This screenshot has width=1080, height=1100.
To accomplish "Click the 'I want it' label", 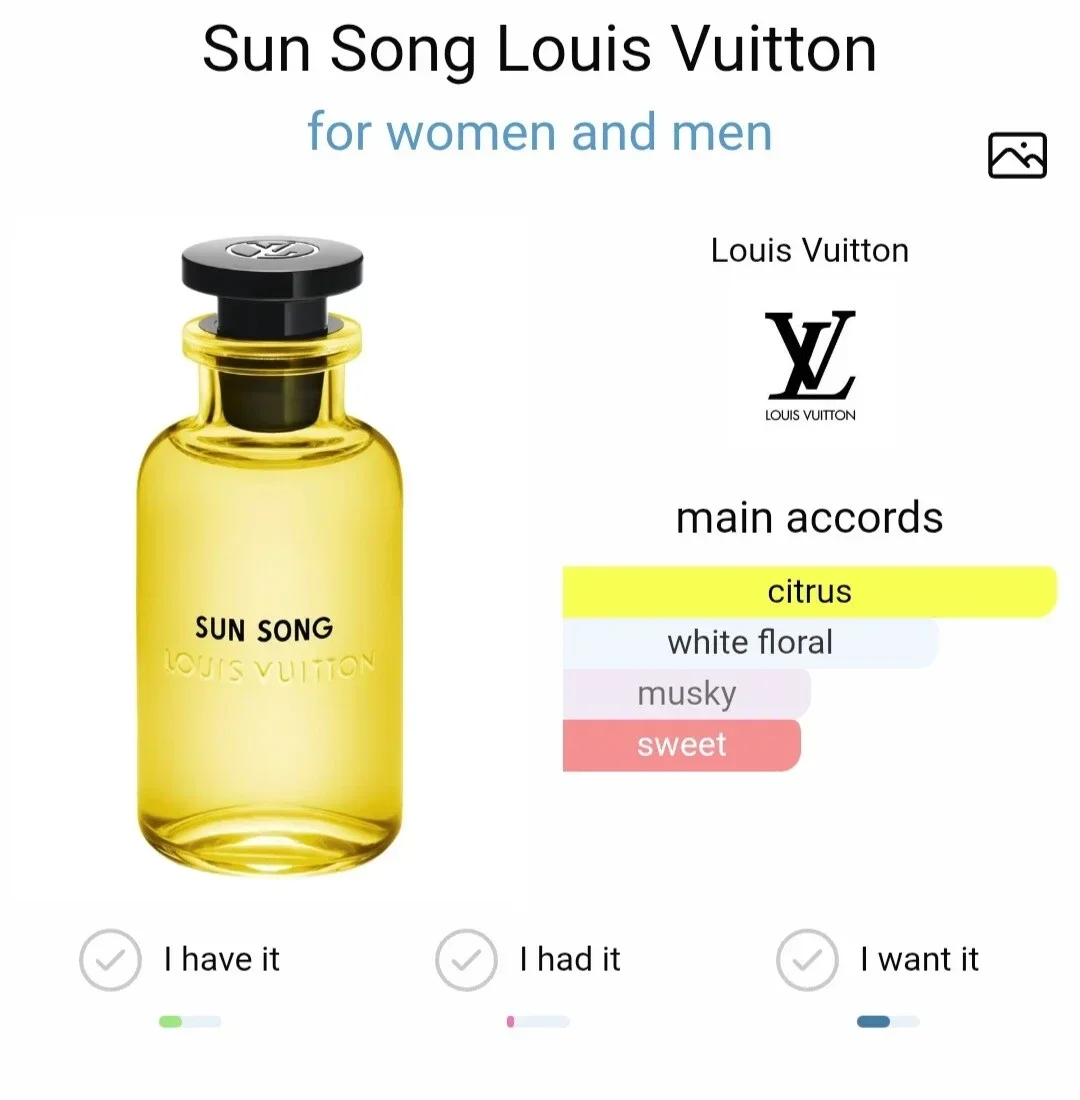I will [x=919, y=960].
